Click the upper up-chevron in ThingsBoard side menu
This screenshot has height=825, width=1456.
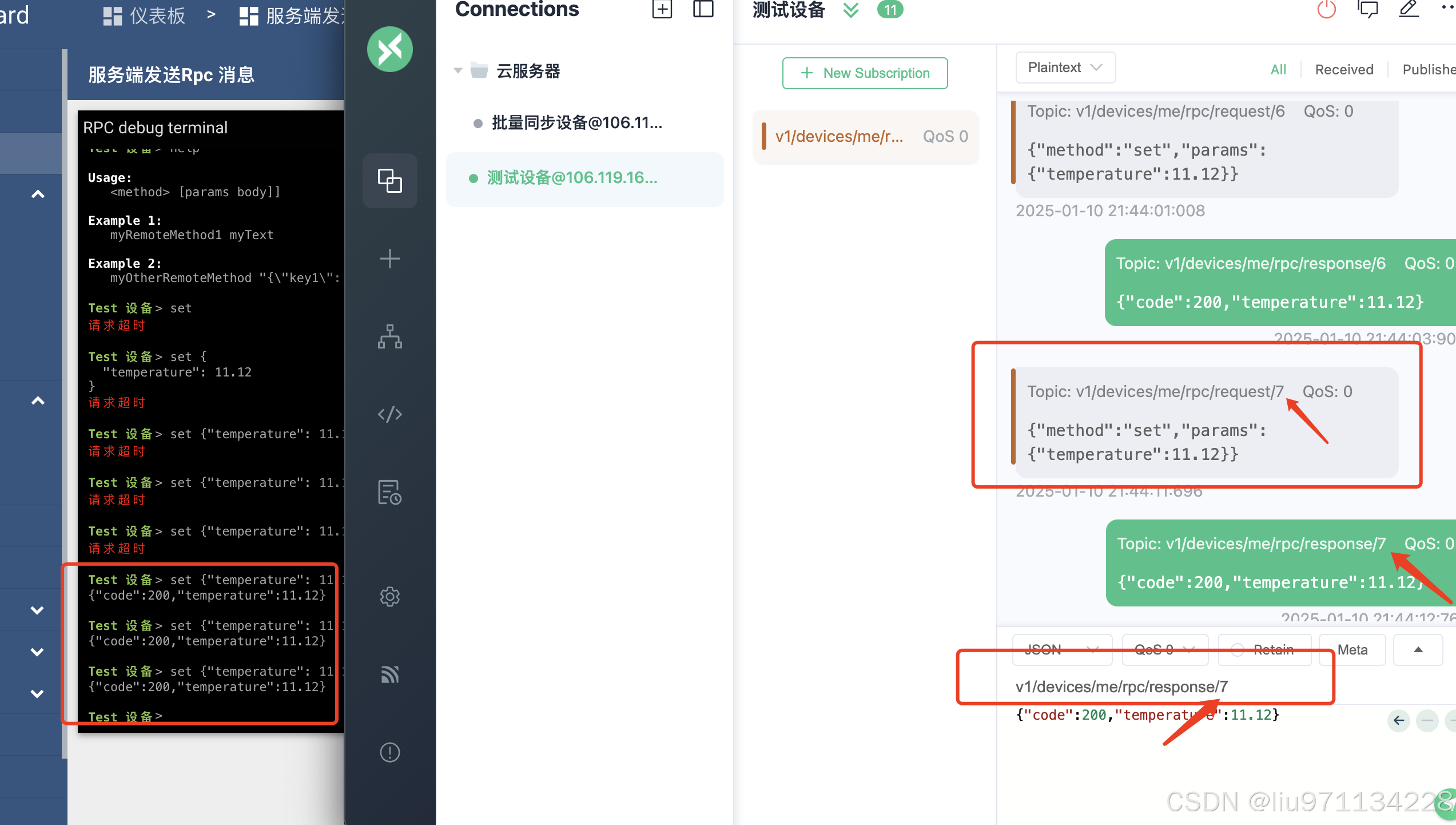38,195
